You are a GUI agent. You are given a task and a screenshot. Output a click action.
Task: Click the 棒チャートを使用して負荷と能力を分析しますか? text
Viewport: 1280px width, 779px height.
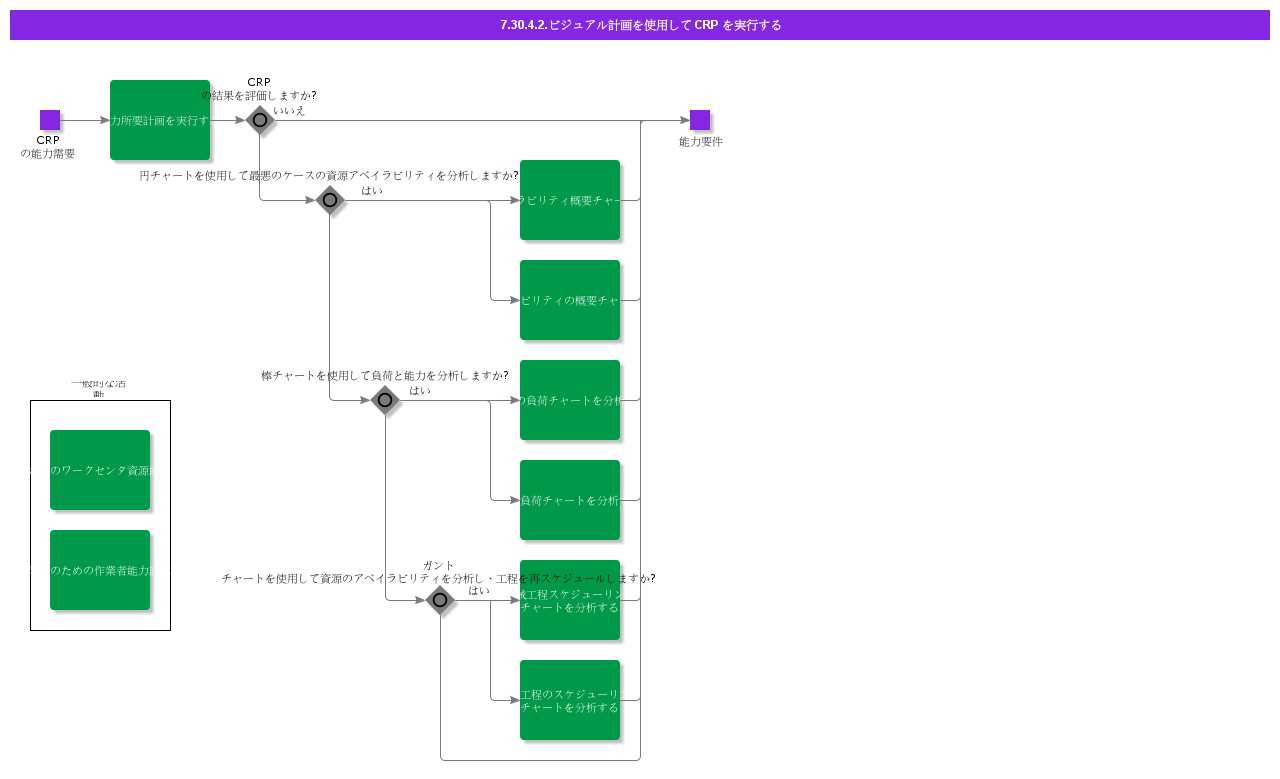tap(385, 376)
